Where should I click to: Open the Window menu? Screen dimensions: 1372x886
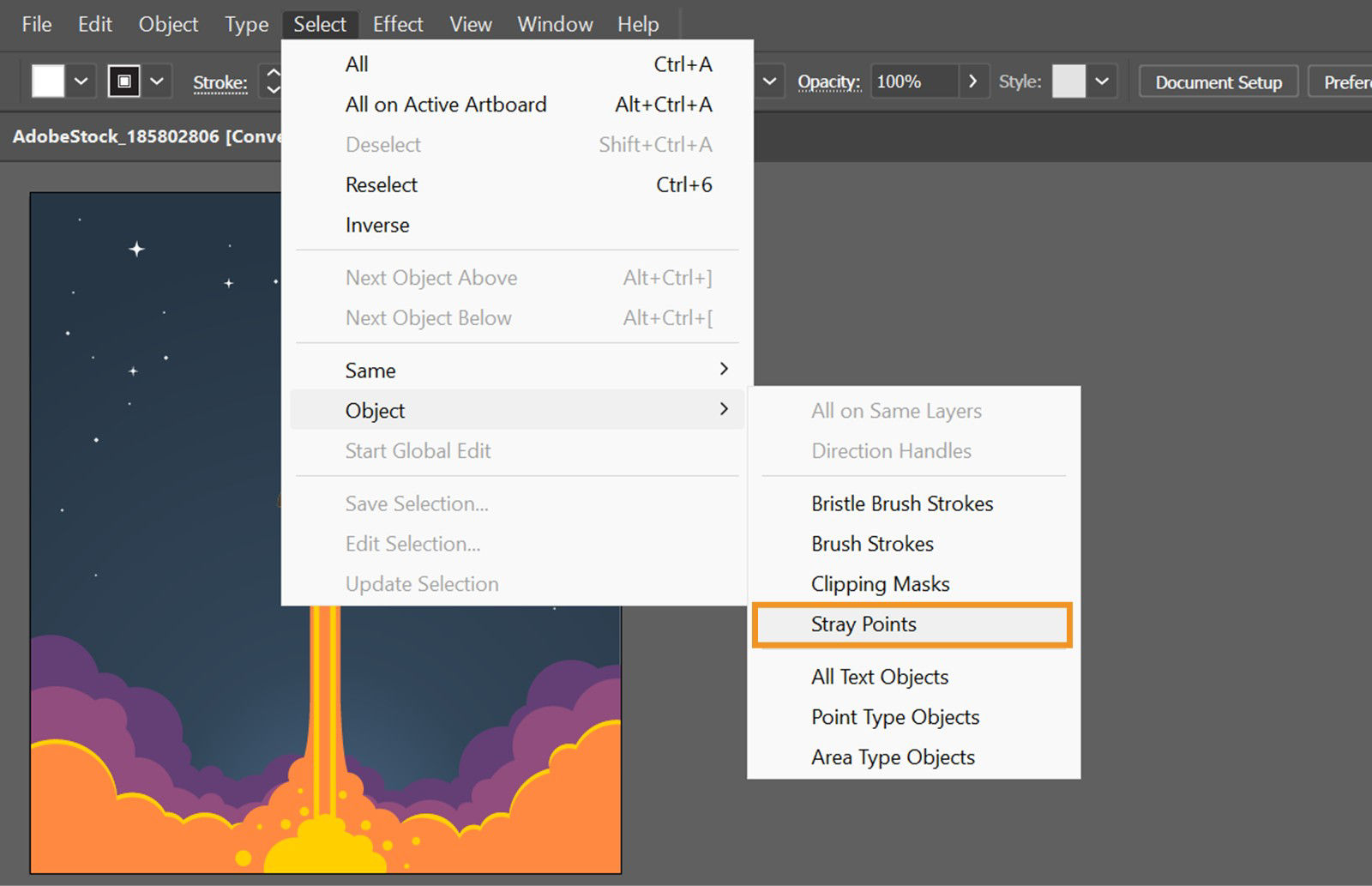tap(554, 24)
